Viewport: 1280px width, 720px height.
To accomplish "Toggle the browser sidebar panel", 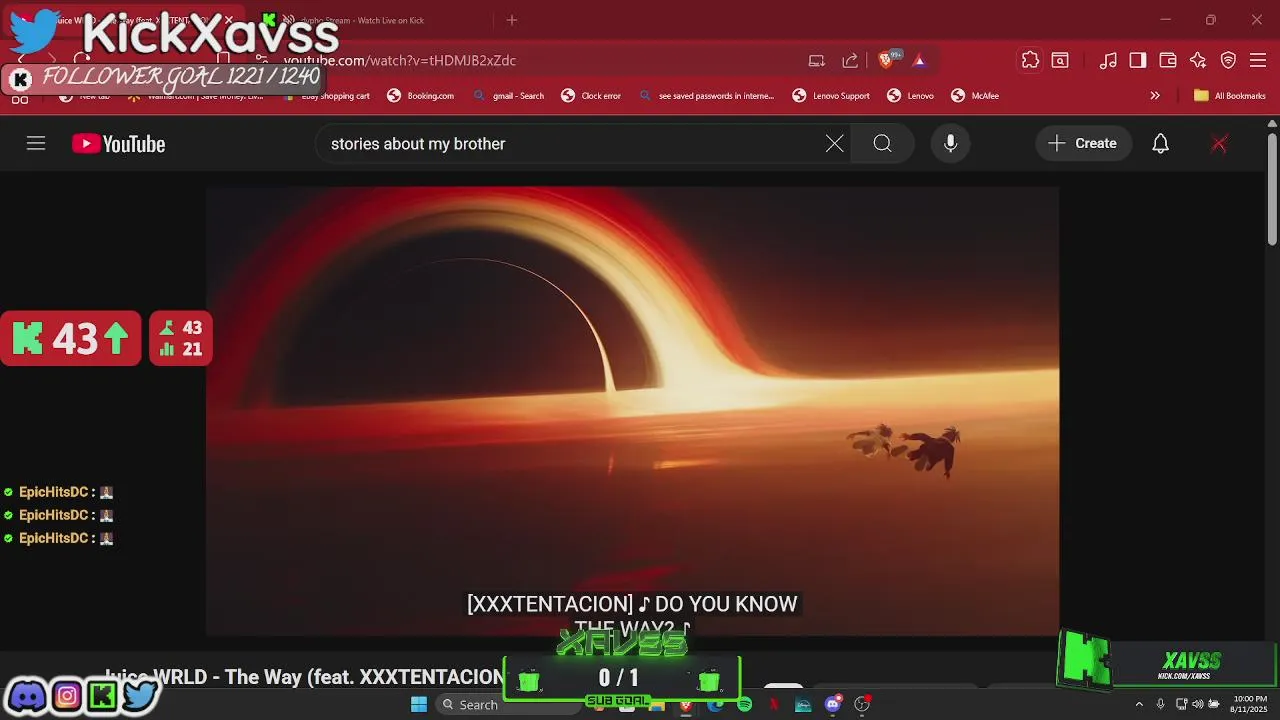I will [1138, 60].
